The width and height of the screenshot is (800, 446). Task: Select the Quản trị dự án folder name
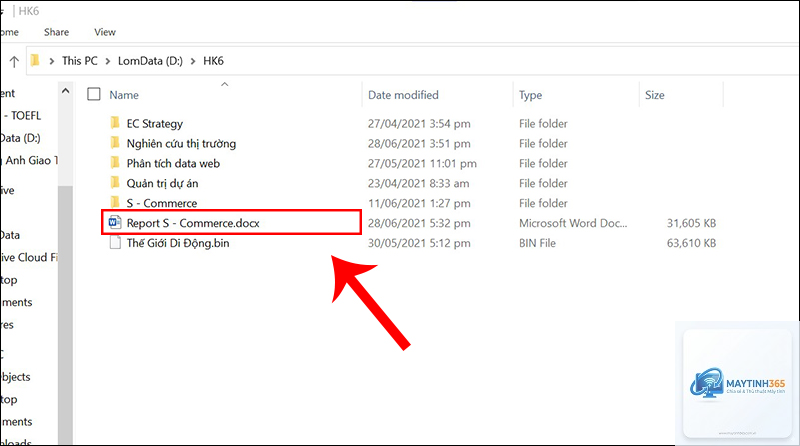tap(162, 183)
